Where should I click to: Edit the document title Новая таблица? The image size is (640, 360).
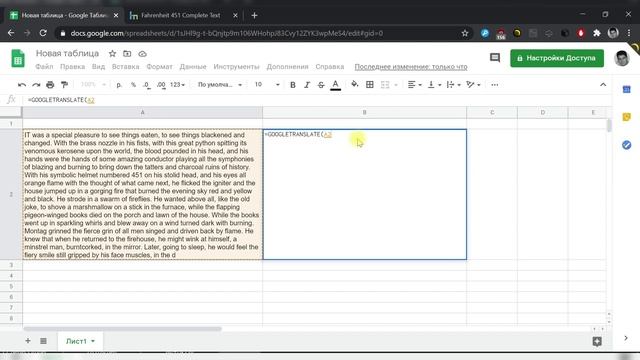pos(67,53)
